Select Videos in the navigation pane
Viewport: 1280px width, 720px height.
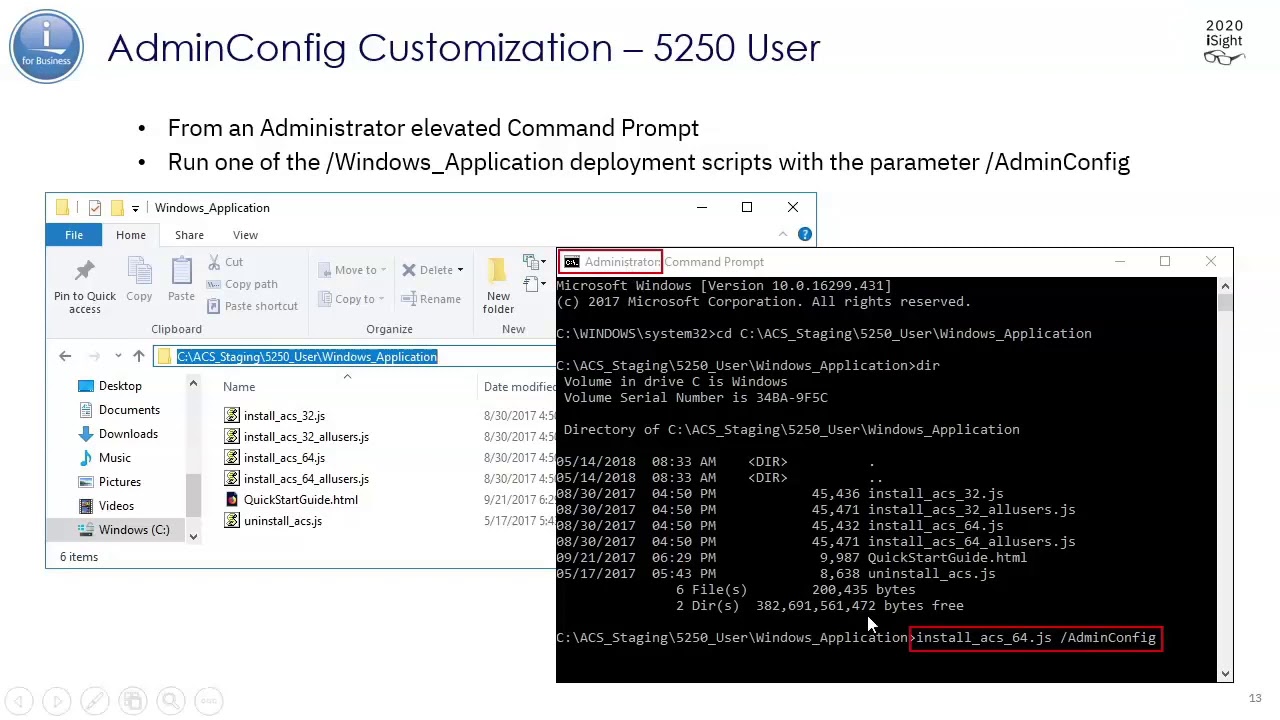click(x=116, y=506)
